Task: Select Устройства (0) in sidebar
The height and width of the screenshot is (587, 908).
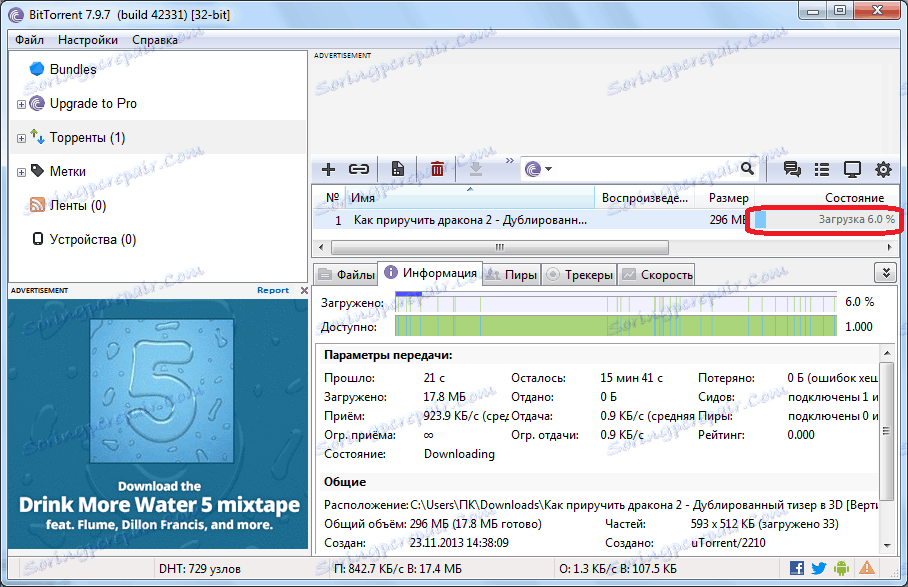Action: pos(93,240)
